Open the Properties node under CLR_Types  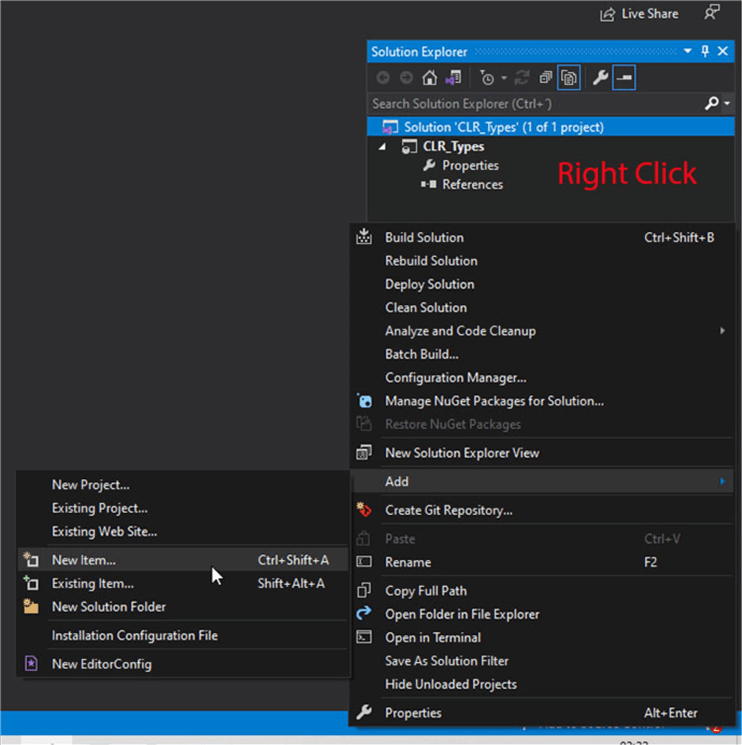coord(470,165)
